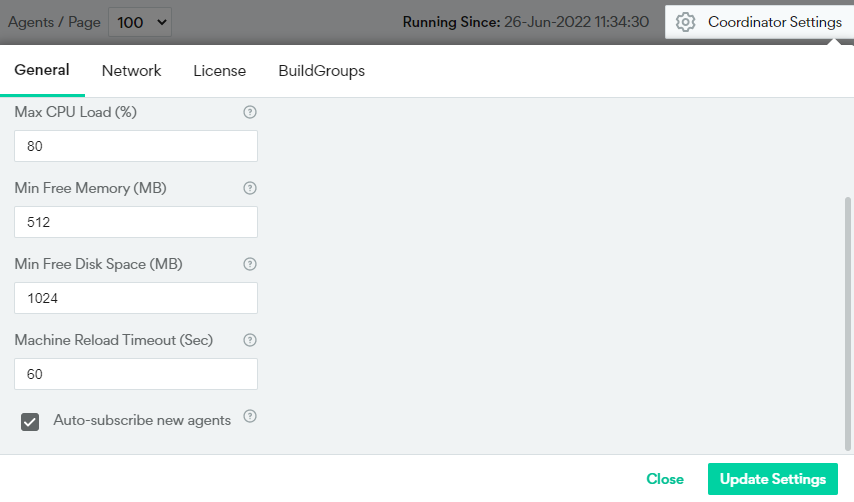Click the Coordinator Settings gear icon
Screen dimensions: 854x502
685,22
